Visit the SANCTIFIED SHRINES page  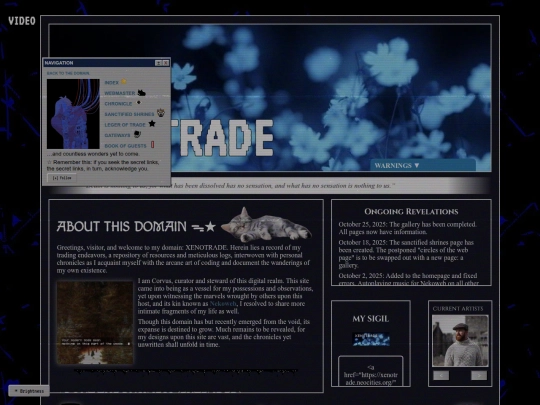click(129, 114)
